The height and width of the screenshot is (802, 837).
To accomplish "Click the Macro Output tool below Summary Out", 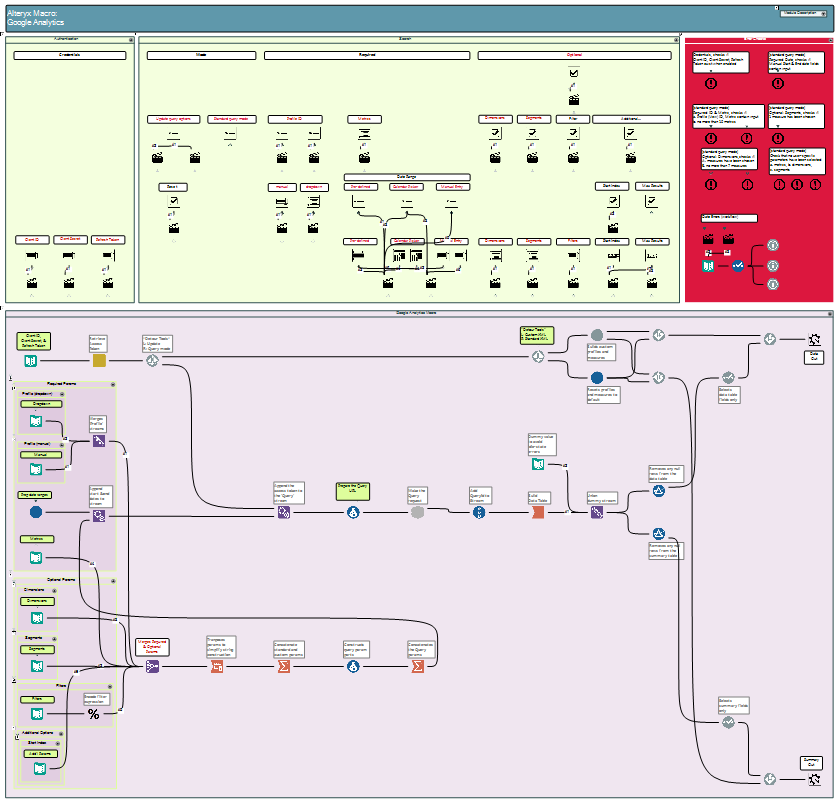I will pos(814,780).
